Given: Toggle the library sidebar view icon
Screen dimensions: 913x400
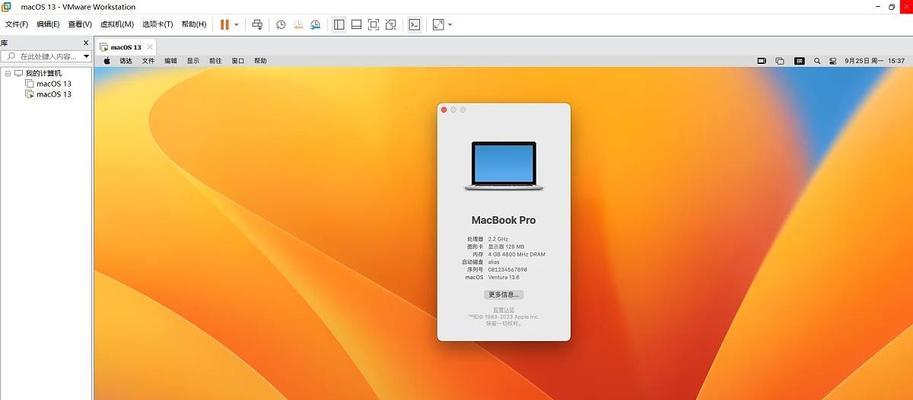Looking at the screenshot, I should 339,24.
